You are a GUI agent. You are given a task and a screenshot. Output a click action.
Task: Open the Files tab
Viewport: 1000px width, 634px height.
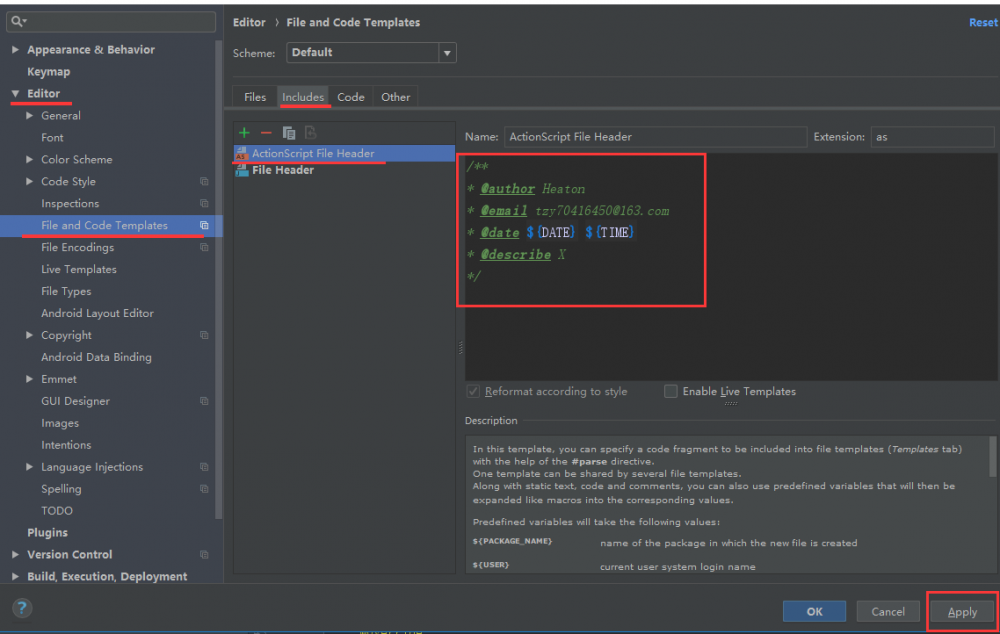(x=254, y=96)
